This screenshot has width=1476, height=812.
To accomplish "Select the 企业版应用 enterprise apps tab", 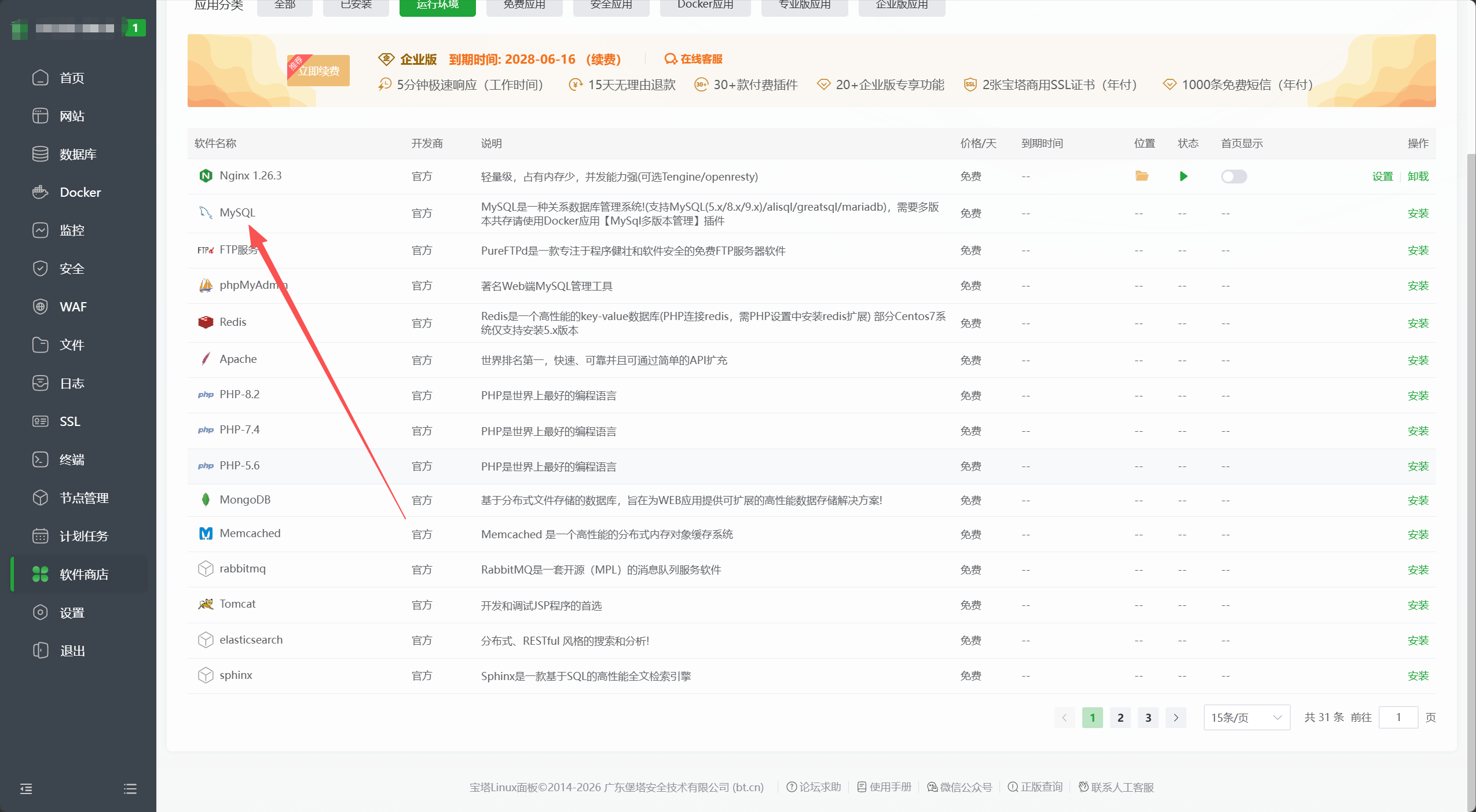I will pyautogui.click(x=902, y=6).
